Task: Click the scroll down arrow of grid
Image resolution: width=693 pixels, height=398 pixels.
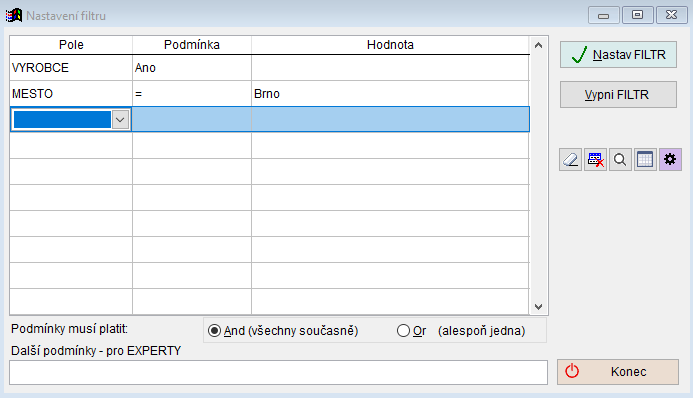Action: click(538, 307)
